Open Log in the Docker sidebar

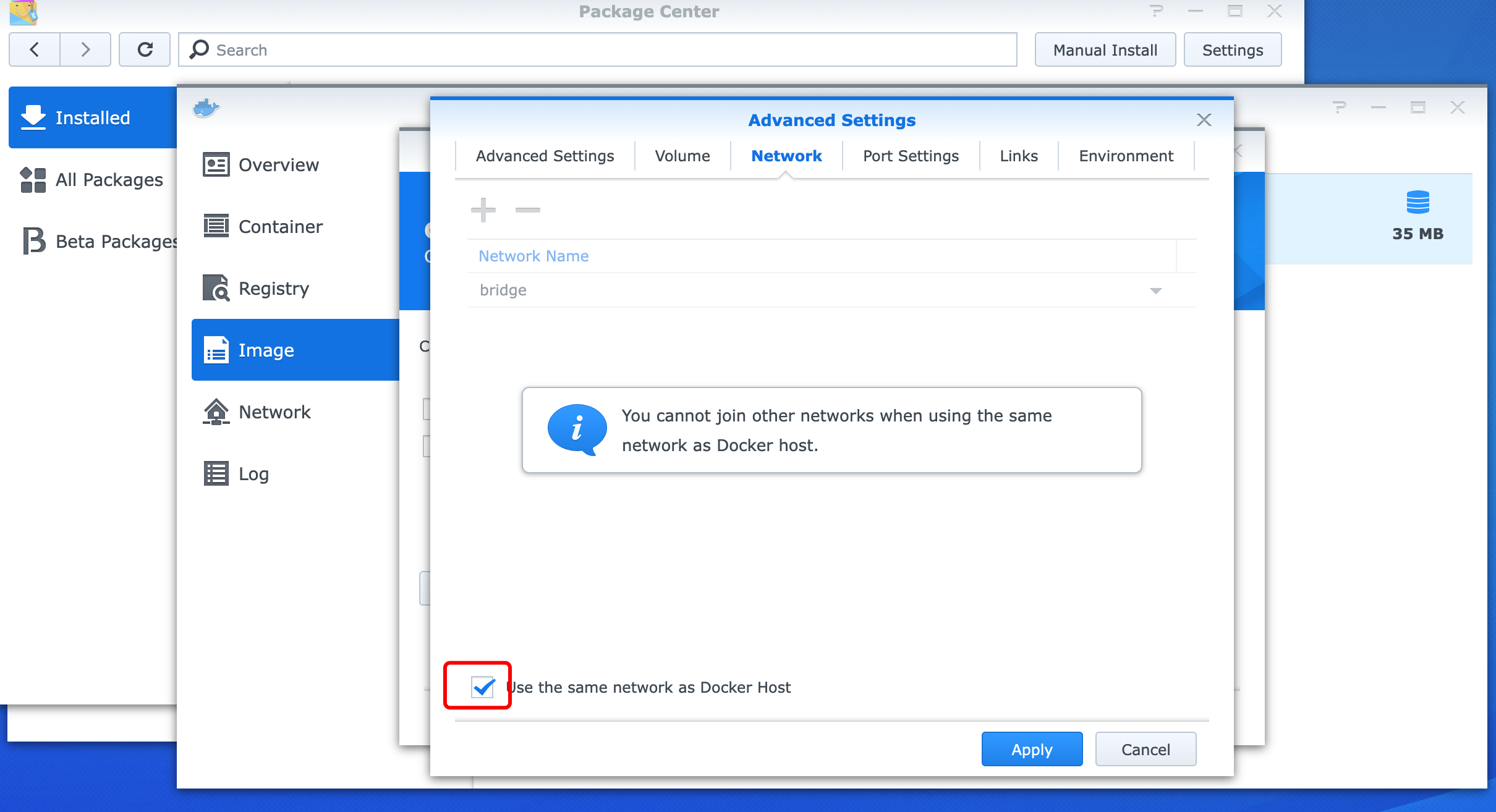(x=253, y=474)
